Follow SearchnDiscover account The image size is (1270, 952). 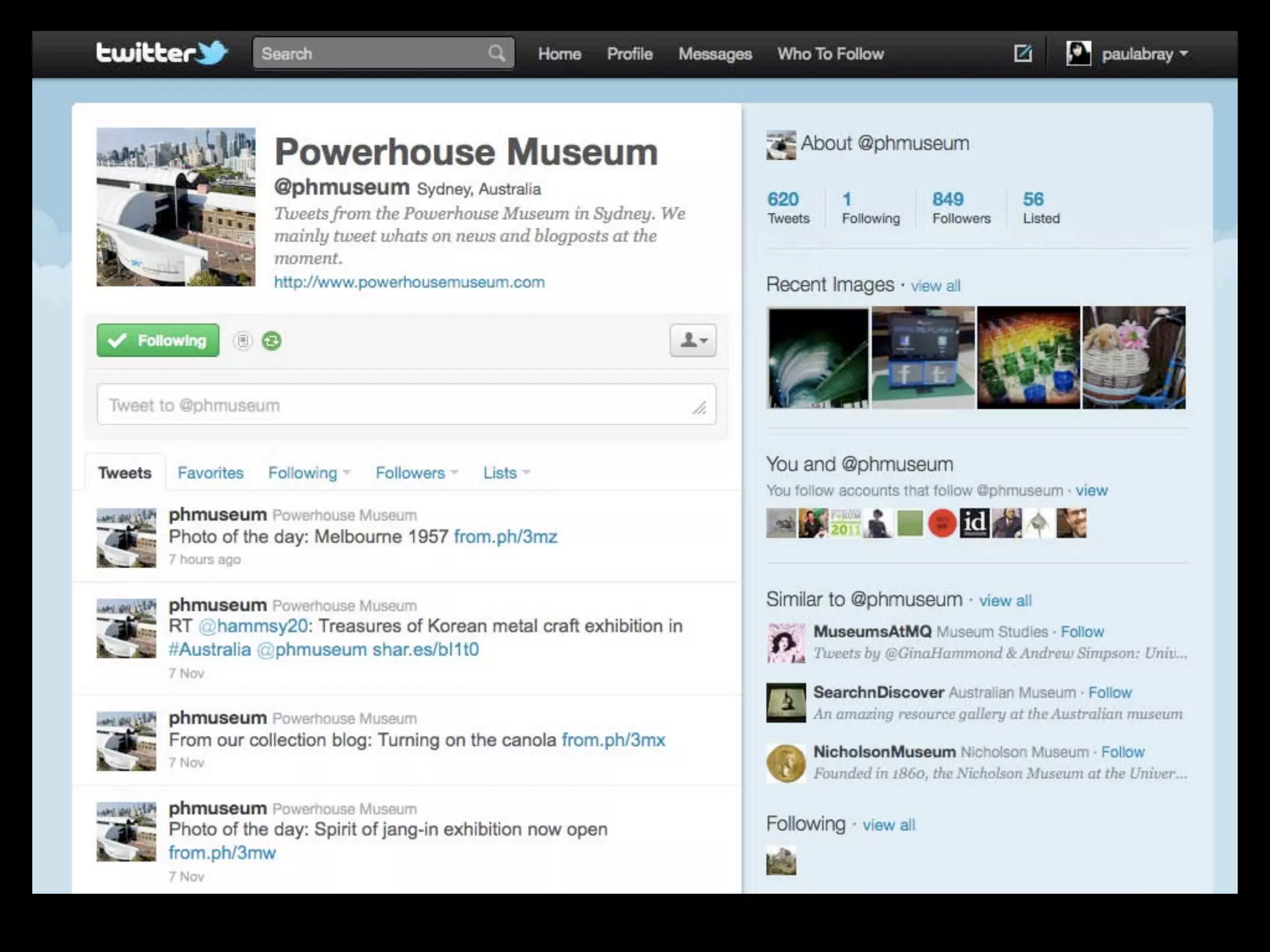click(x=1110, y=692)
